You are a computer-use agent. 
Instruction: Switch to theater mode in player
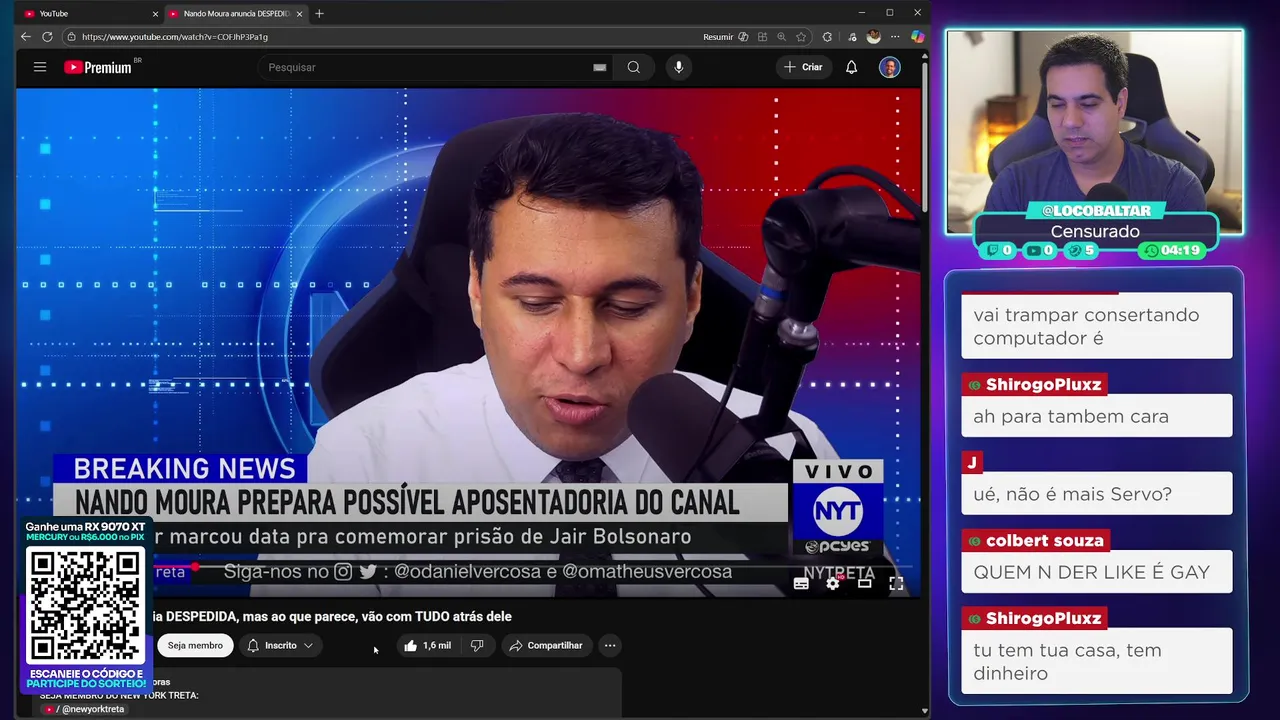point(865,583)
